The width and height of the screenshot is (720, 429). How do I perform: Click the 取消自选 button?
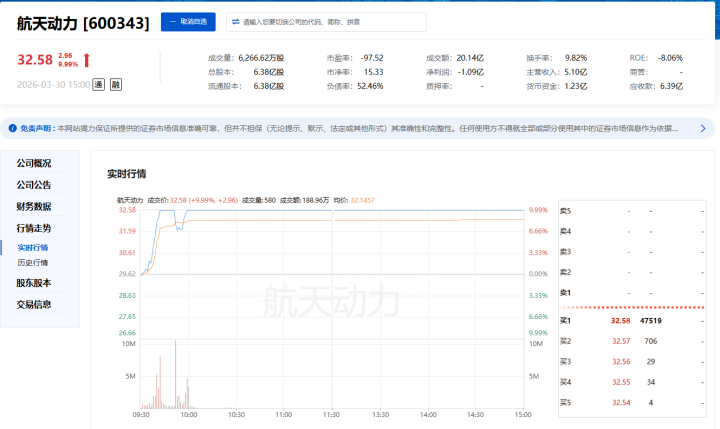pyautogui.click(x=188, y=22)
